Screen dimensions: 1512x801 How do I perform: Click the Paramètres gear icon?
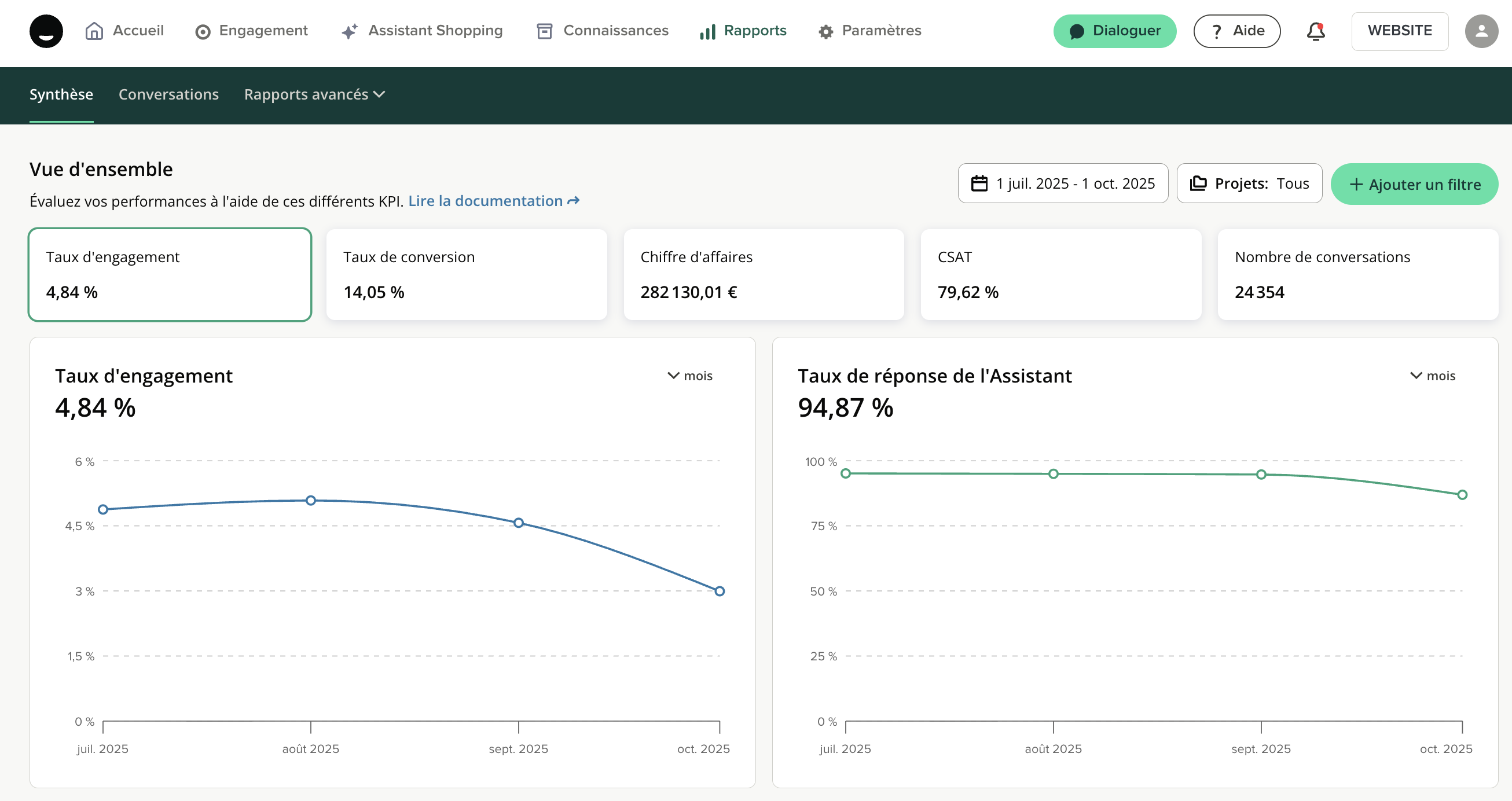pyautogui.click(x=825, y=32)
